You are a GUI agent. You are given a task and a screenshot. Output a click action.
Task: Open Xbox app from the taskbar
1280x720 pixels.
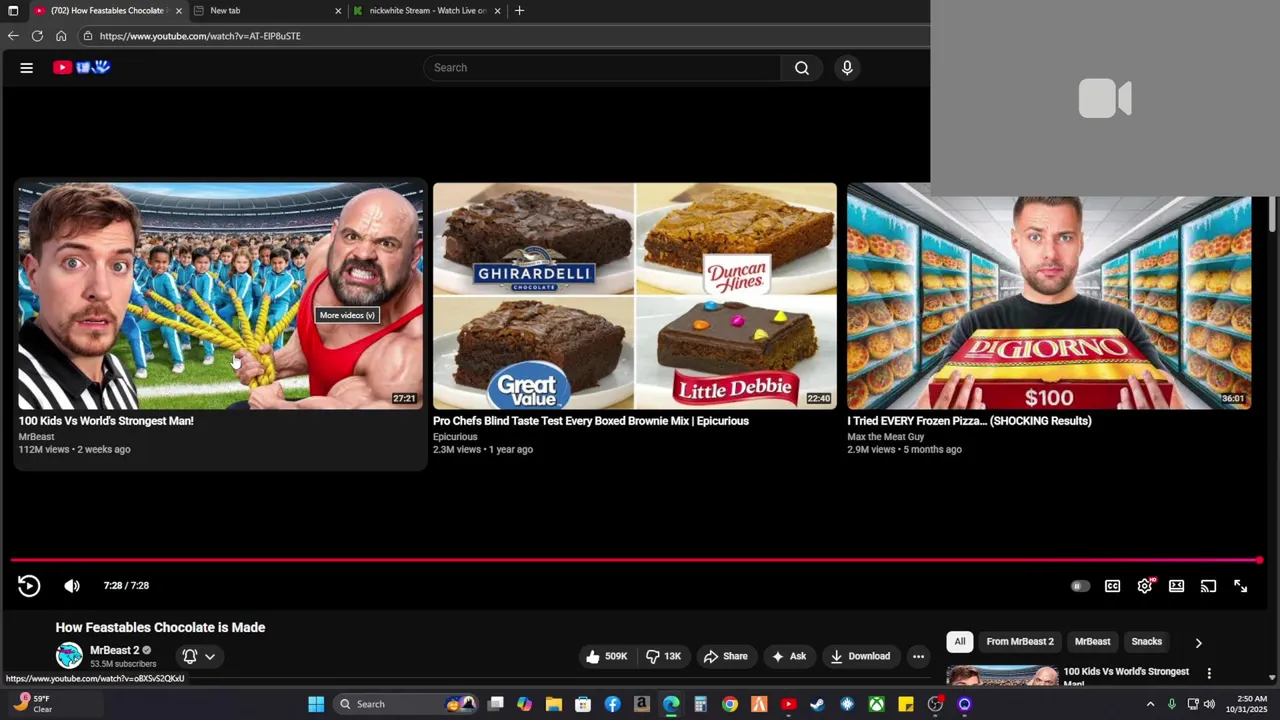click(x=876, y=704)
